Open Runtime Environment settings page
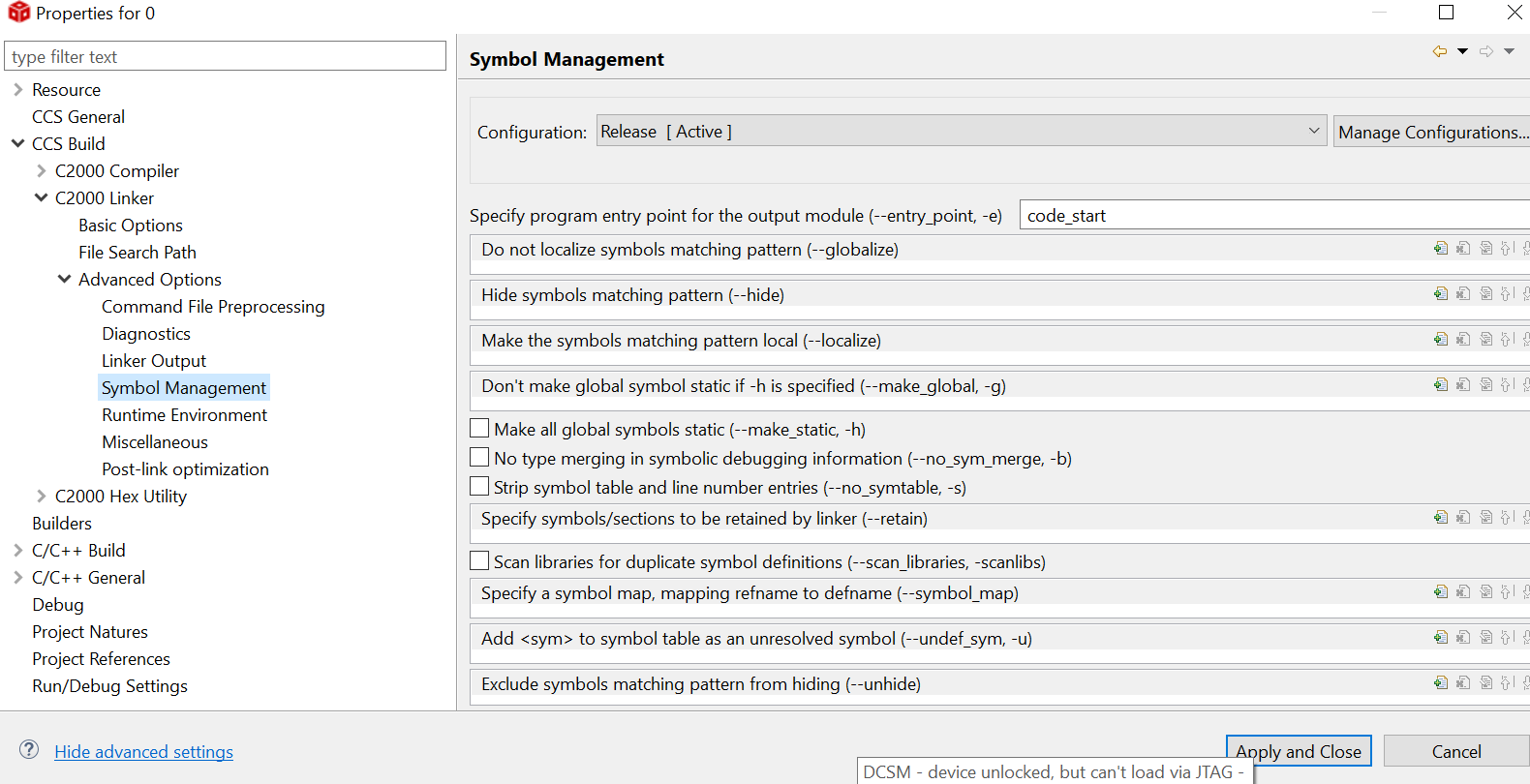Viewport: 1530px width, 784px height. [184, 415]
